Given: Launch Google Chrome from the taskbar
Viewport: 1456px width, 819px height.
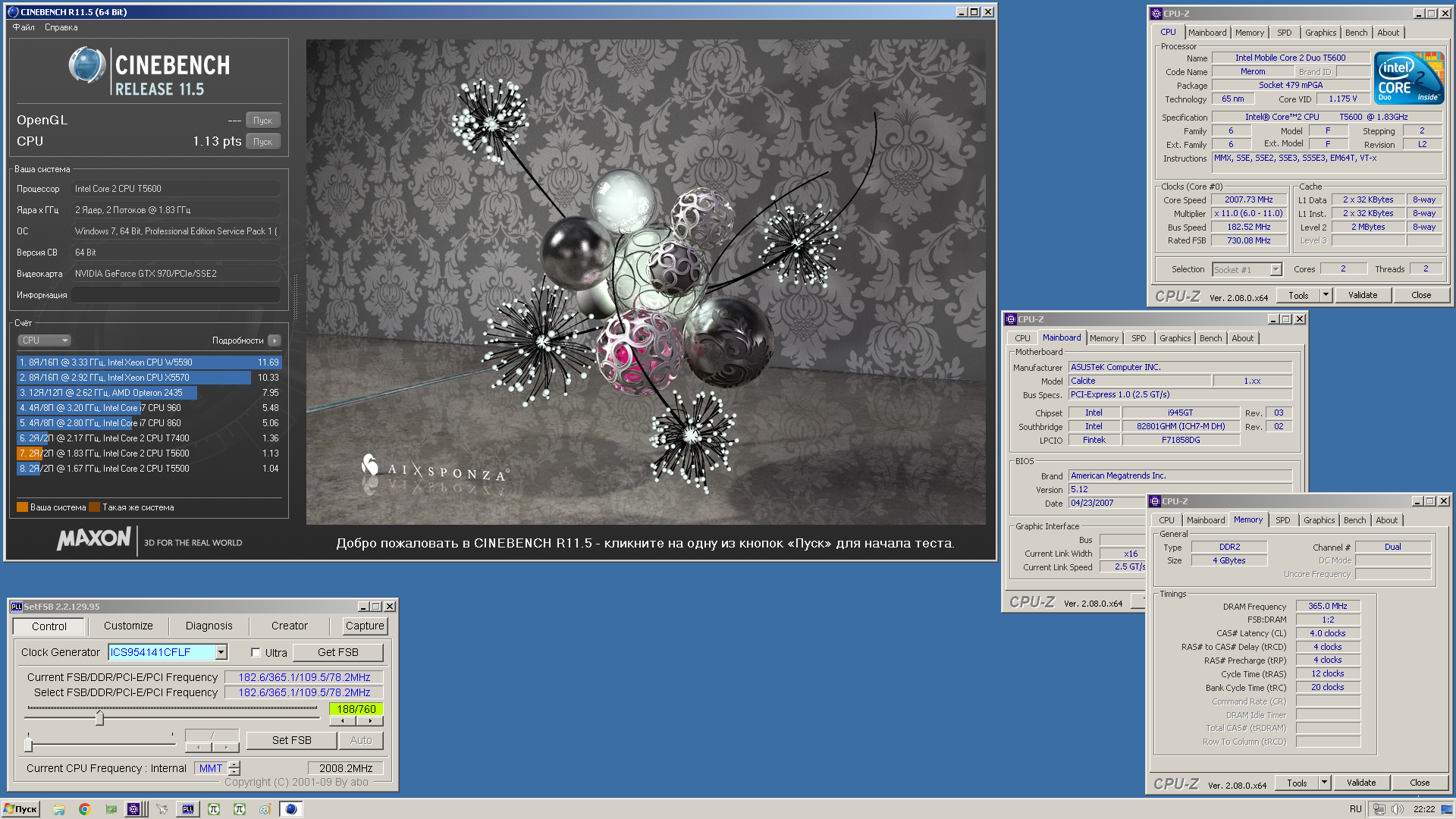Looking at the screenshot, I should (x=85, y=809).
